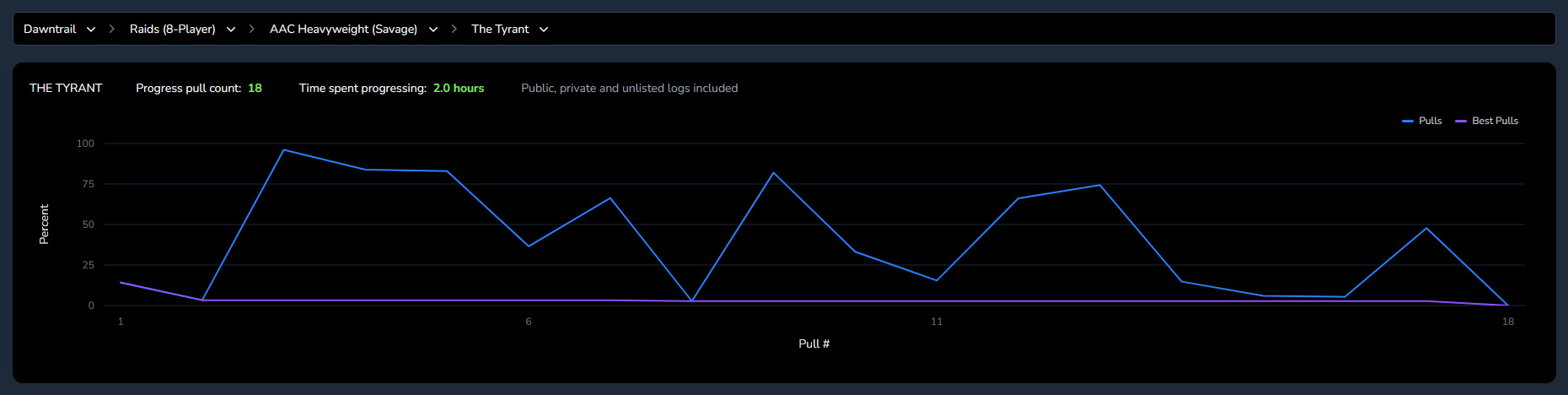Click the x-axis tick label 18

[x=1508, y=322]
